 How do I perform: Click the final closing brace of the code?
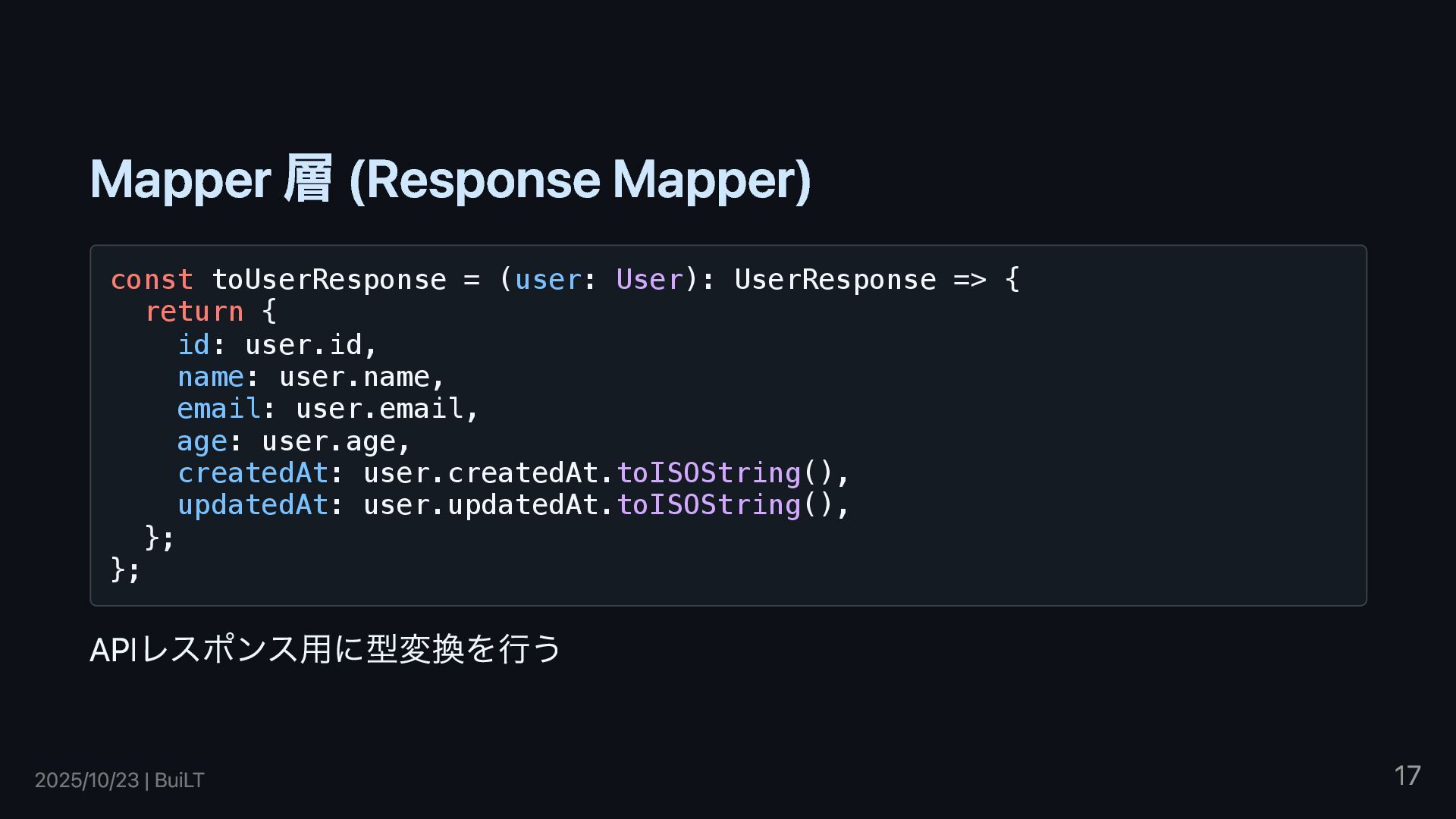point(118,569)
